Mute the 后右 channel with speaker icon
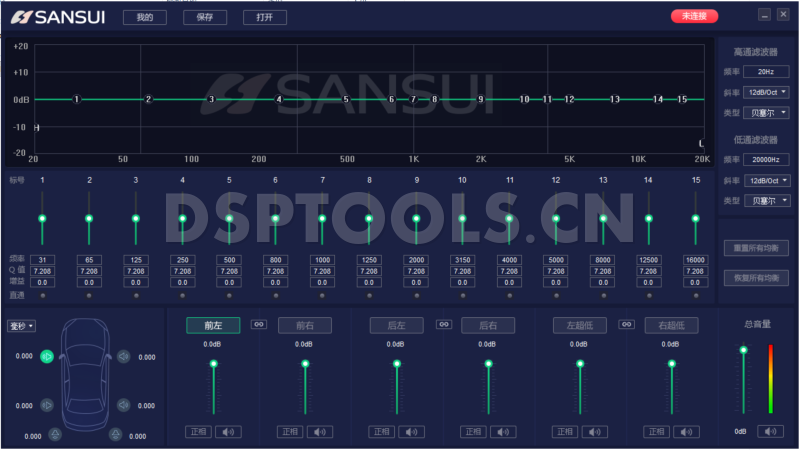The height and width of the screenshot is (450, 800). coord(504,432)
